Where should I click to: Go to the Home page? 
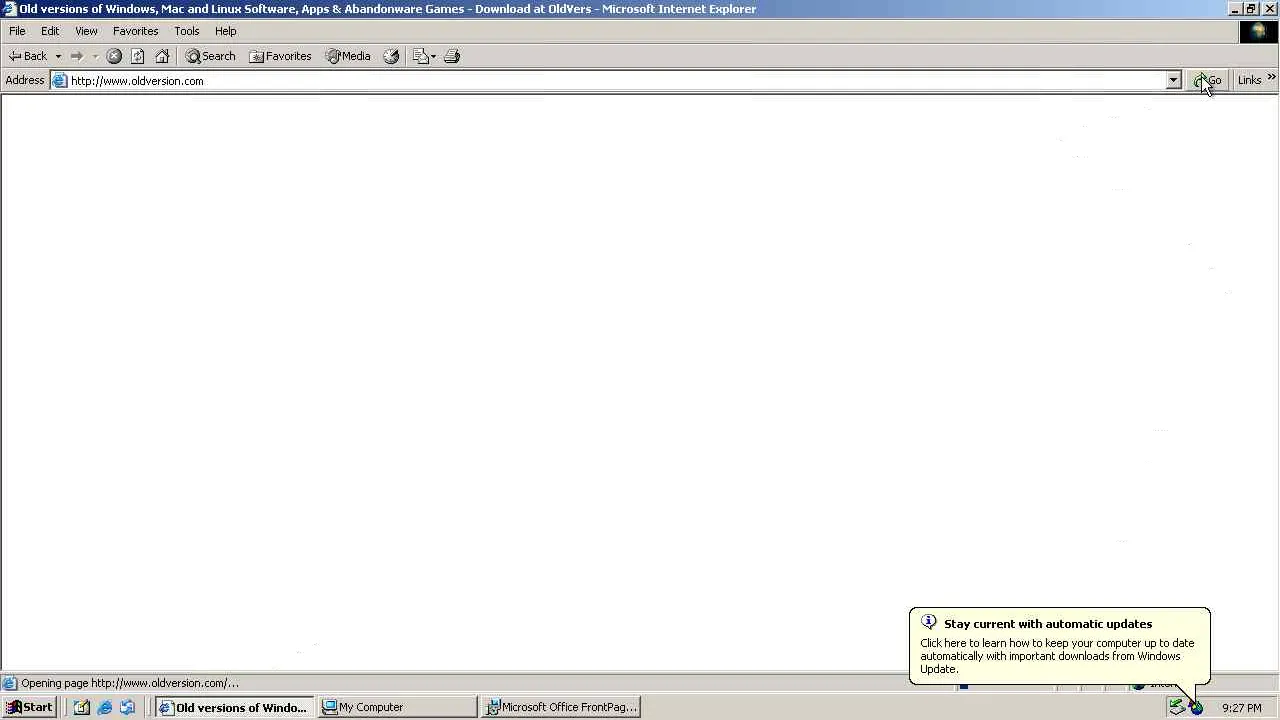click(162, 56)
